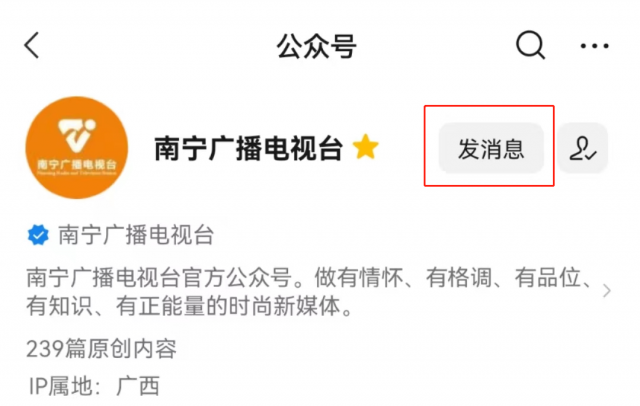Select the bold 南宁广播电视台 account title

click(x=249, y=148)
